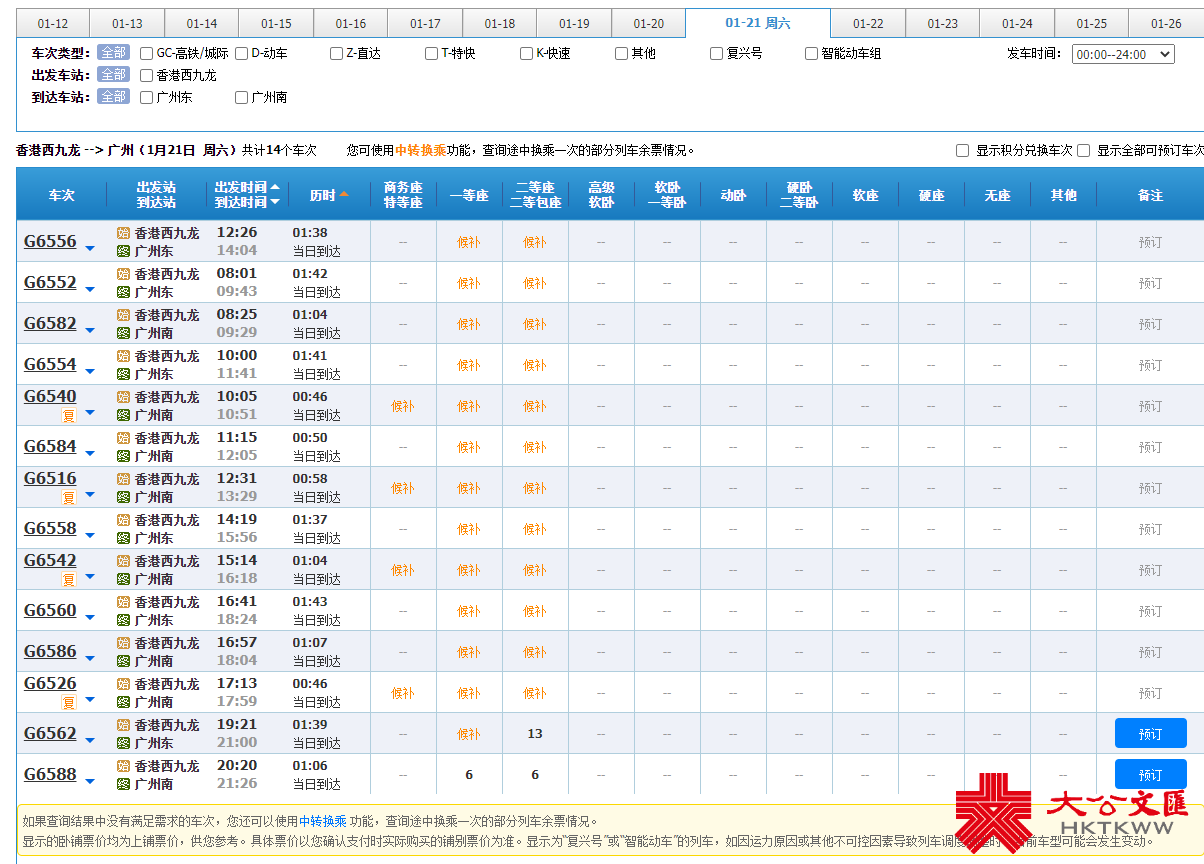
Task: Check the 广州南 arrival station filter
Action: click(x=242, y=97)
